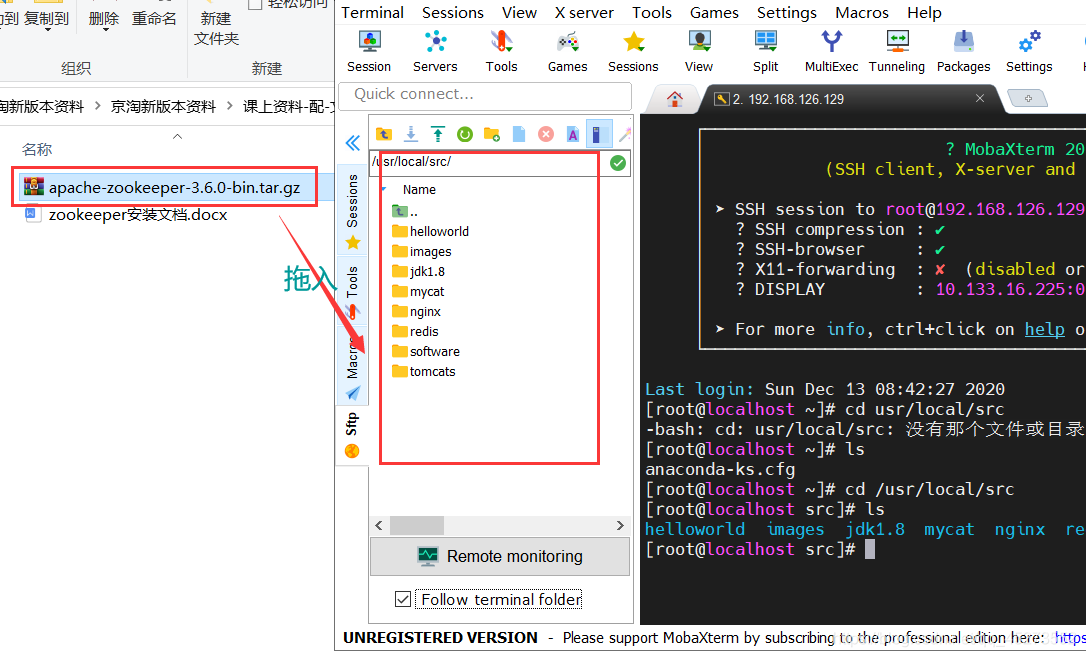This screenshot has height=657, width=1086.
Task: Click the Split toolbar icon
Action: [x=765, y=51]
